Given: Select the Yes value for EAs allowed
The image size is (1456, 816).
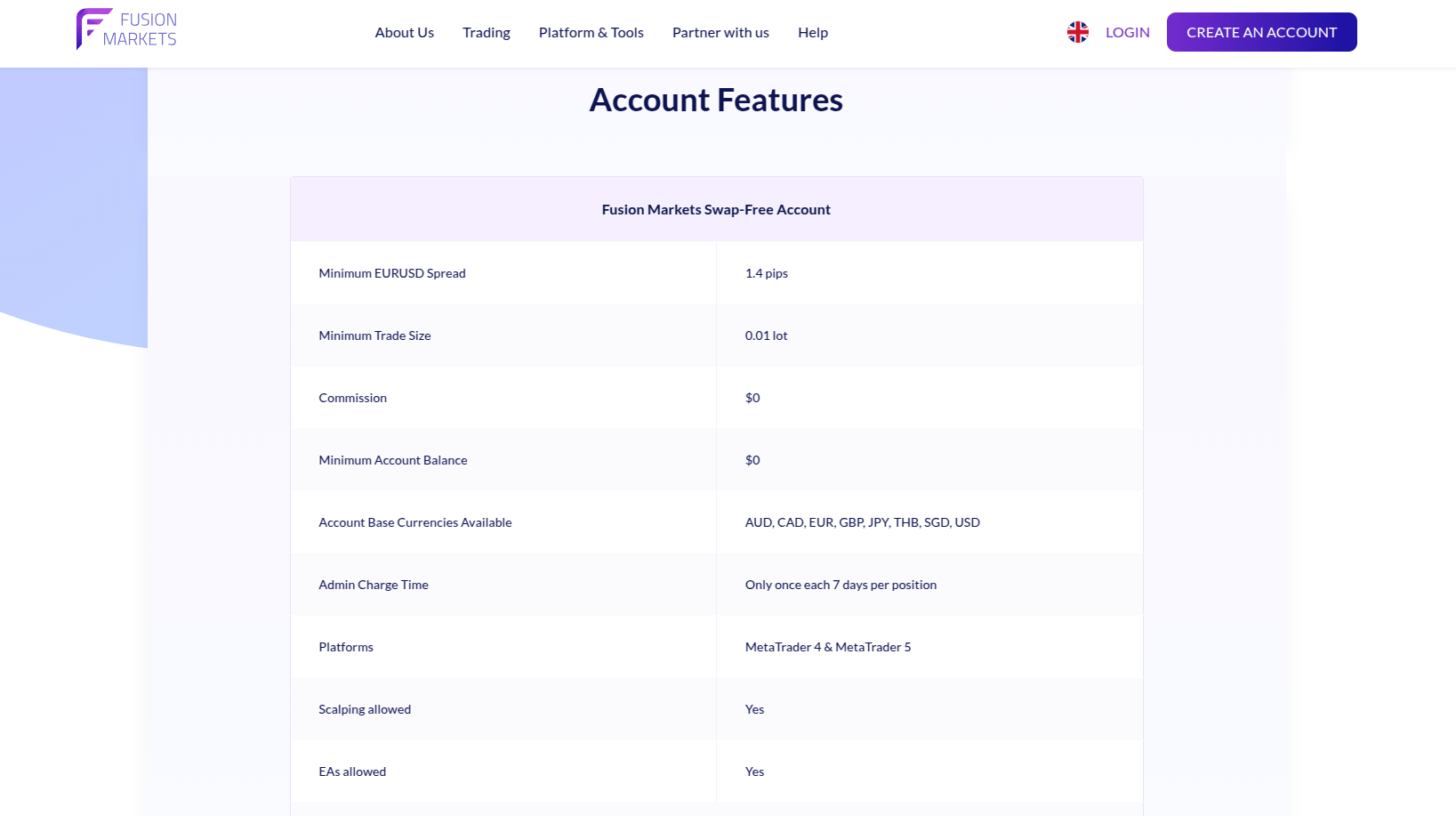Looking at the screenshot, I should click(754, 772).
